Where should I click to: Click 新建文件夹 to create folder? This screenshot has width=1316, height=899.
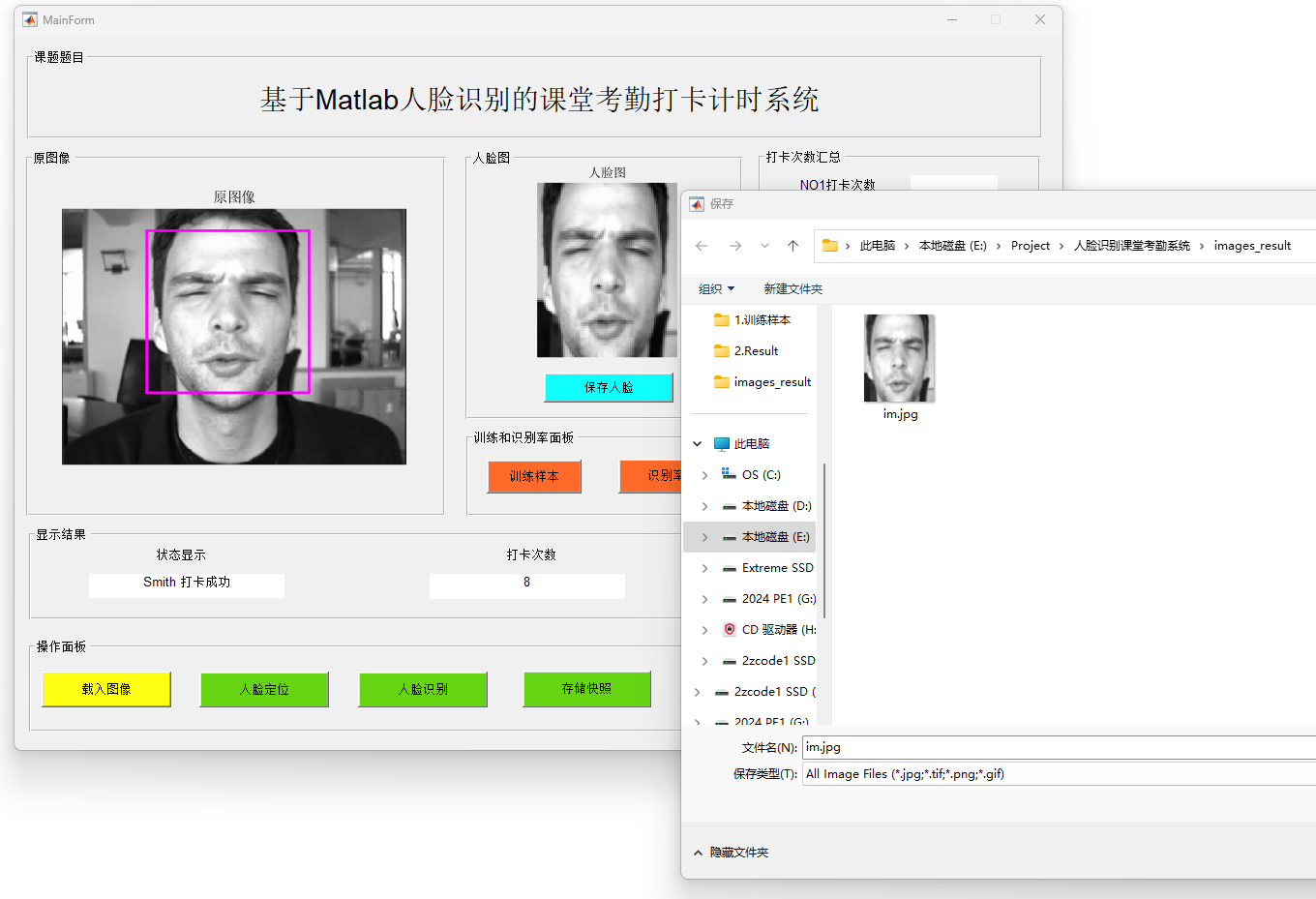pyautogui.click(x=793, y=289)
